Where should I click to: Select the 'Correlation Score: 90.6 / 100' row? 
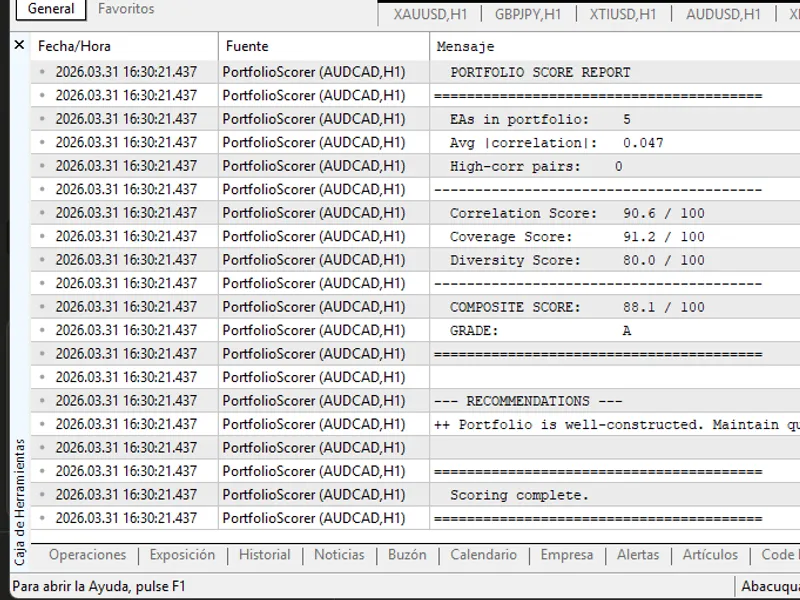tap(415, 213)
